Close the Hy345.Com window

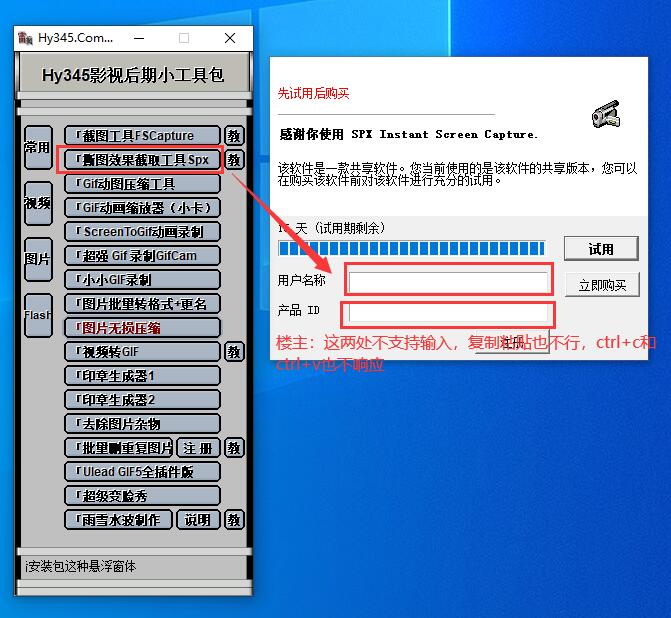pyautogui.click(x=230, y=38)
